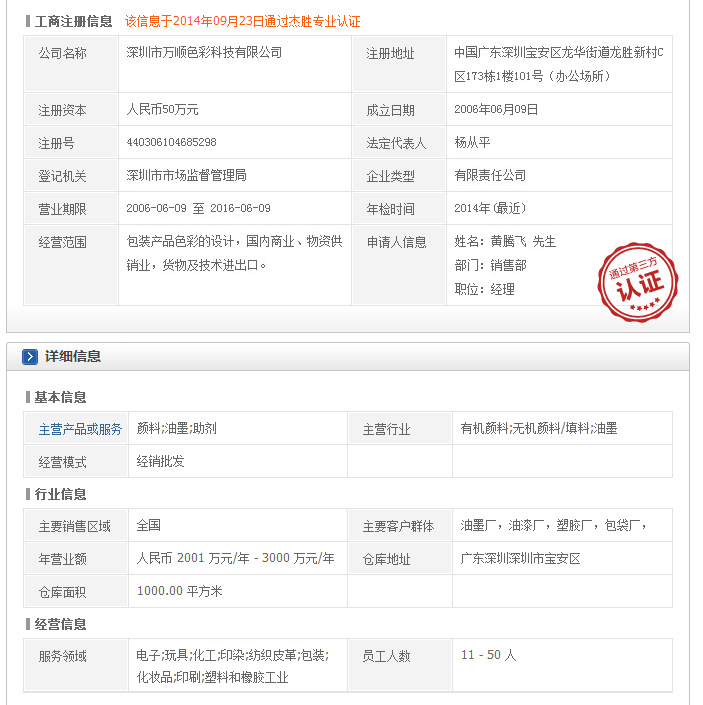703x705 pixels.
Task: Click founding date 2006年06月09日
Action: pyautogui.click(x=496, y=110)
